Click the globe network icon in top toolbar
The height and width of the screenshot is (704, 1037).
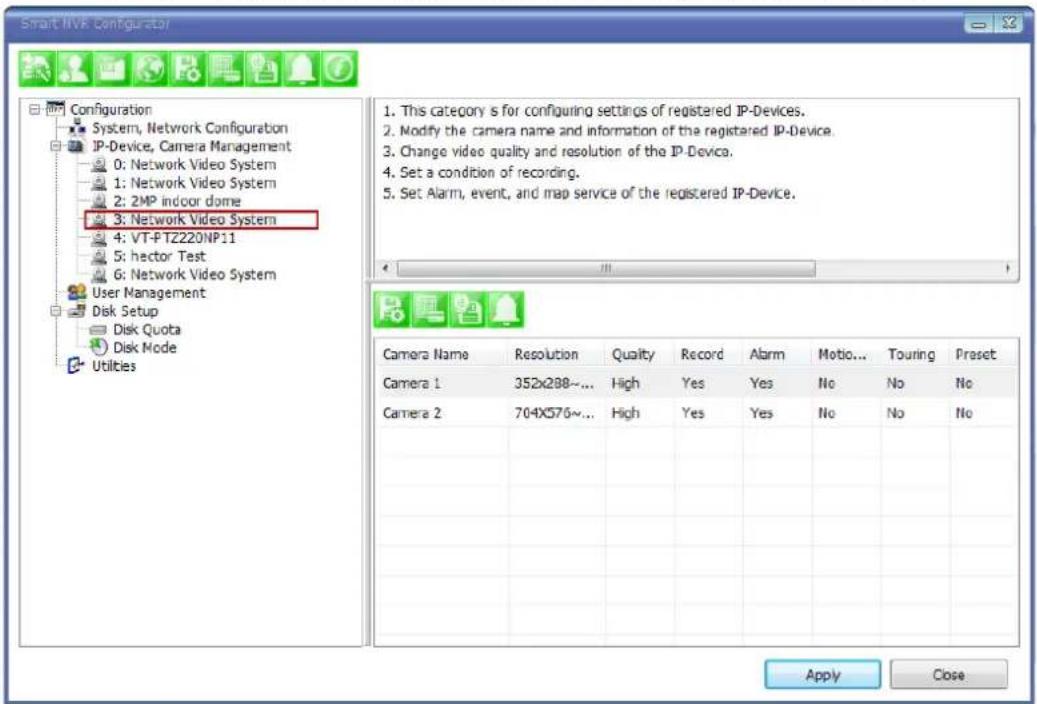pyautogui.click(x=150, y=69)
